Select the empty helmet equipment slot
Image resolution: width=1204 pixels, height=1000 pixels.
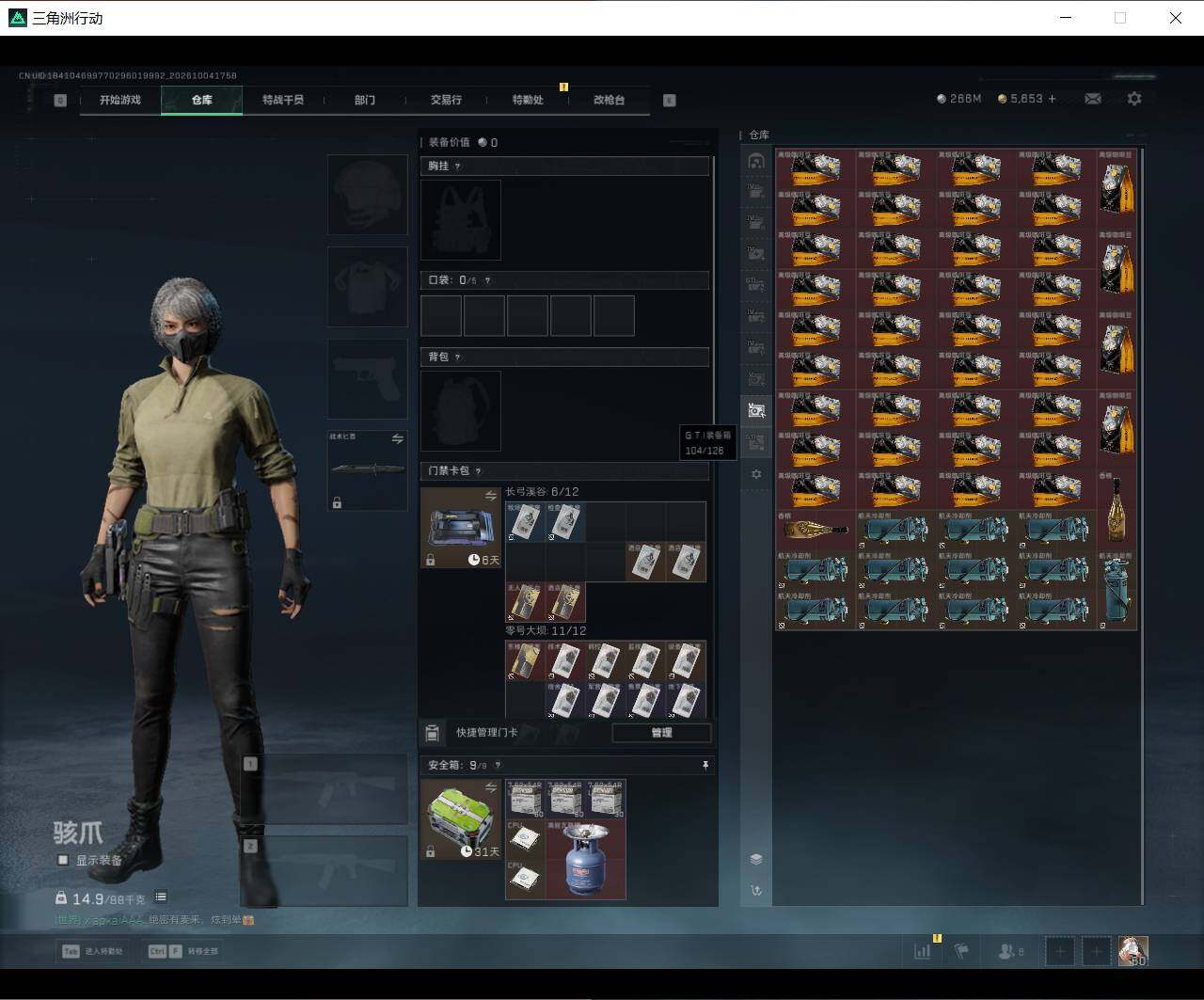(x=367, y=195)
